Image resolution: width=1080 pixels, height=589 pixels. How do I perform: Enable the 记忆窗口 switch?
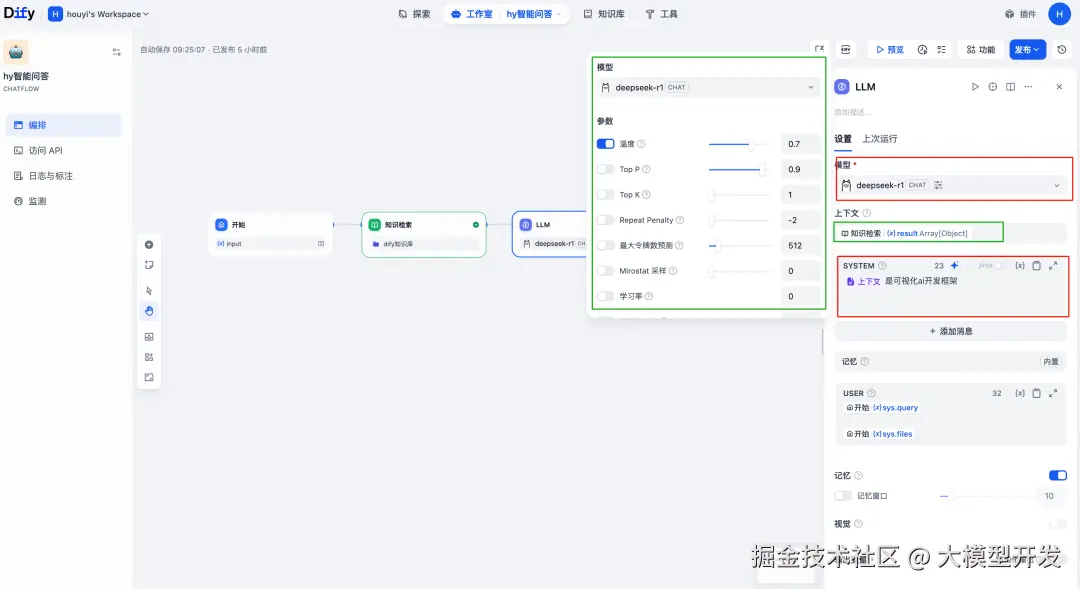click(843, 495)
